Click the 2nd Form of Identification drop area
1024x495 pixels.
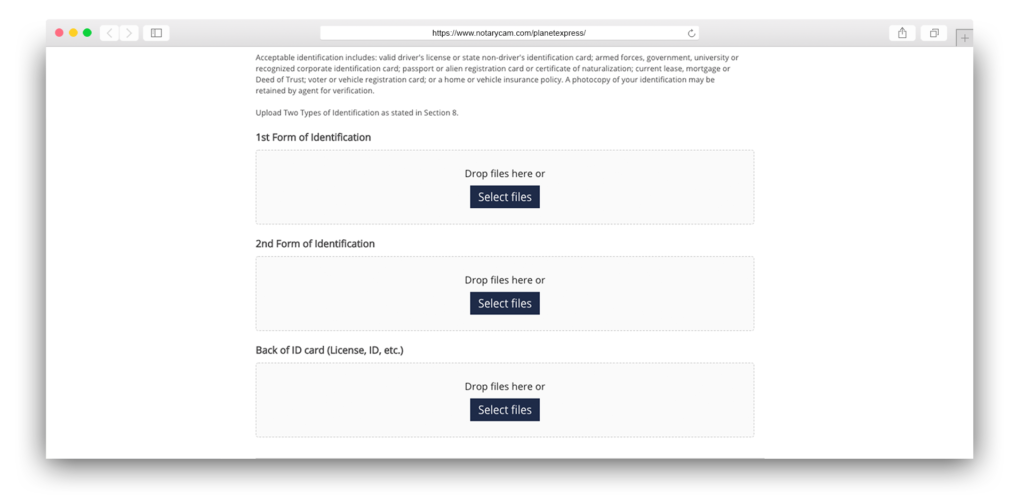pyautogui.click(x=505, y=294)
